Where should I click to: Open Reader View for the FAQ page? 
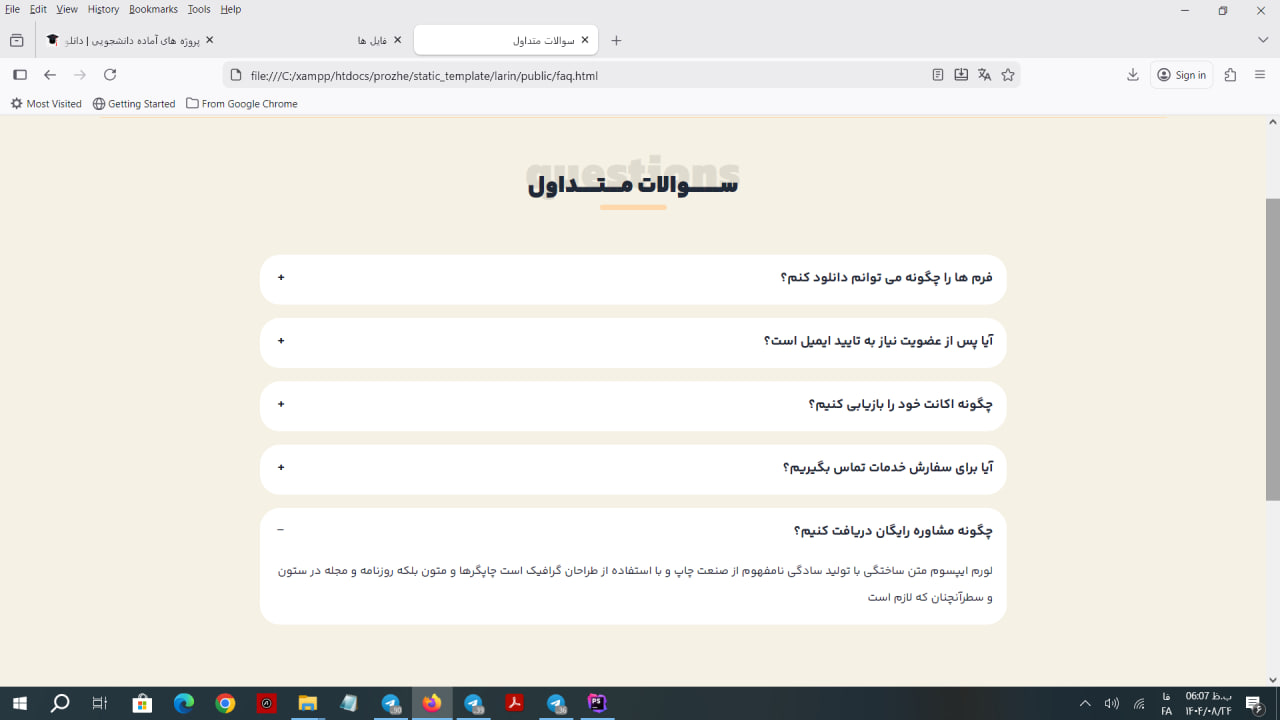[x=937, y=74]
